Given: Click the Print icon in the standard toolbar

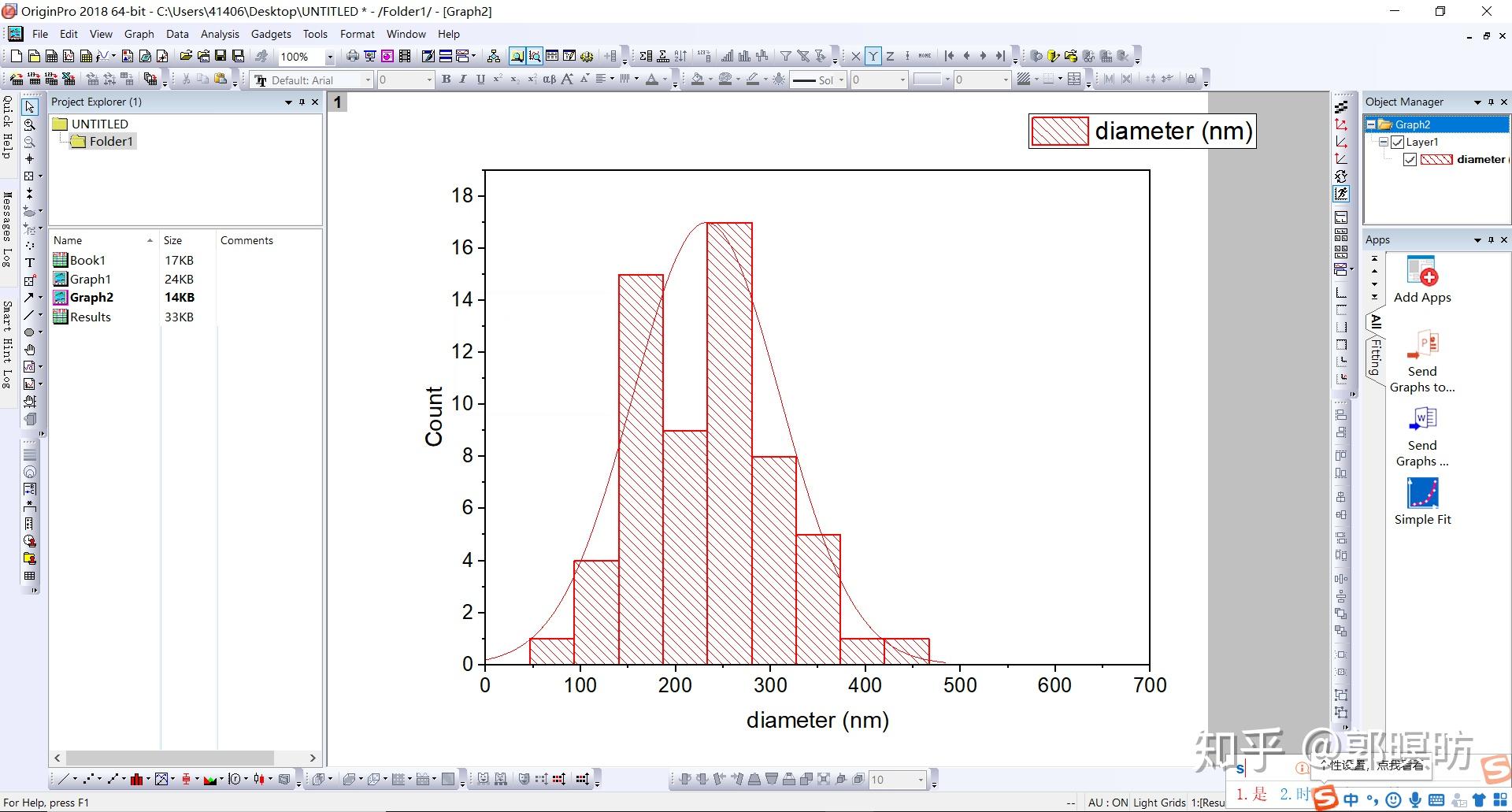Looking at the screenshot, I should pyautogui.click(x=352, y=57).
